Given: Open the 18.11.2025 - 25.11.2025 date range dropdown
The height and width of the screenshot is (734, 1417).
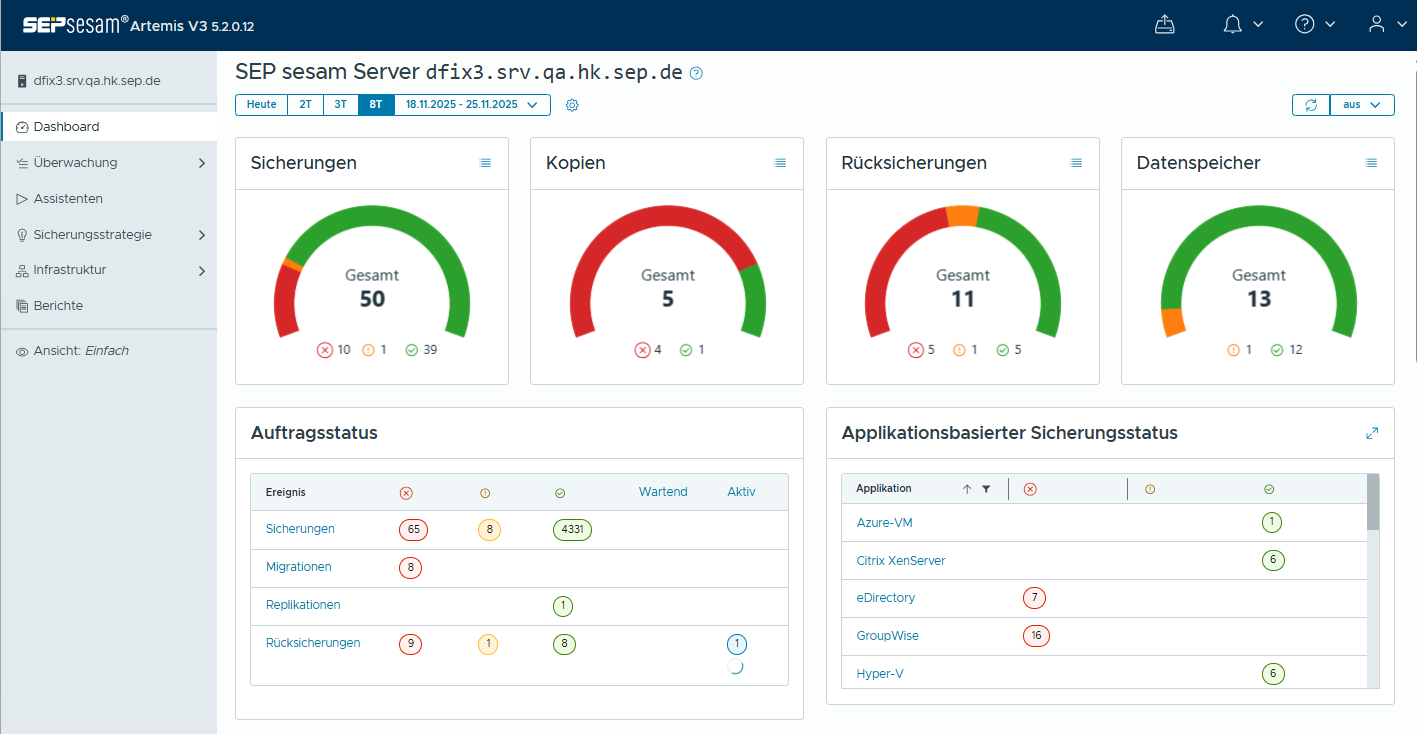Looking at the screenshot, I should [472, 104].
